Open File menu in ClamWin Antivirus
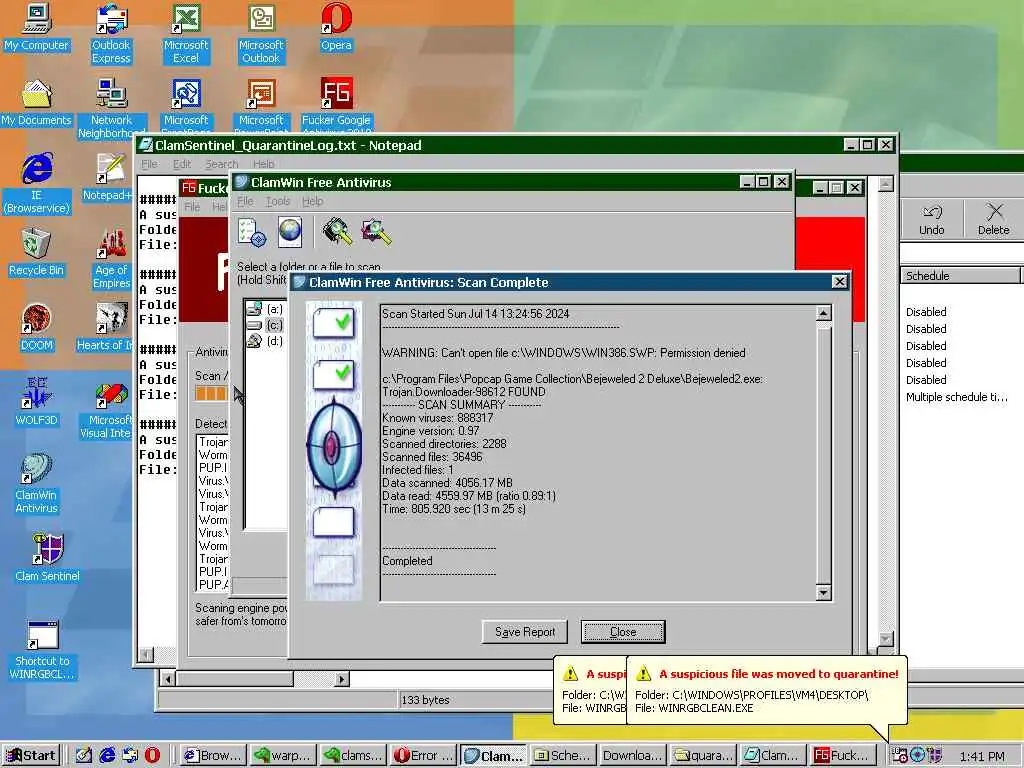Screen dimensions: 1024x768 (x=245, y=201)
